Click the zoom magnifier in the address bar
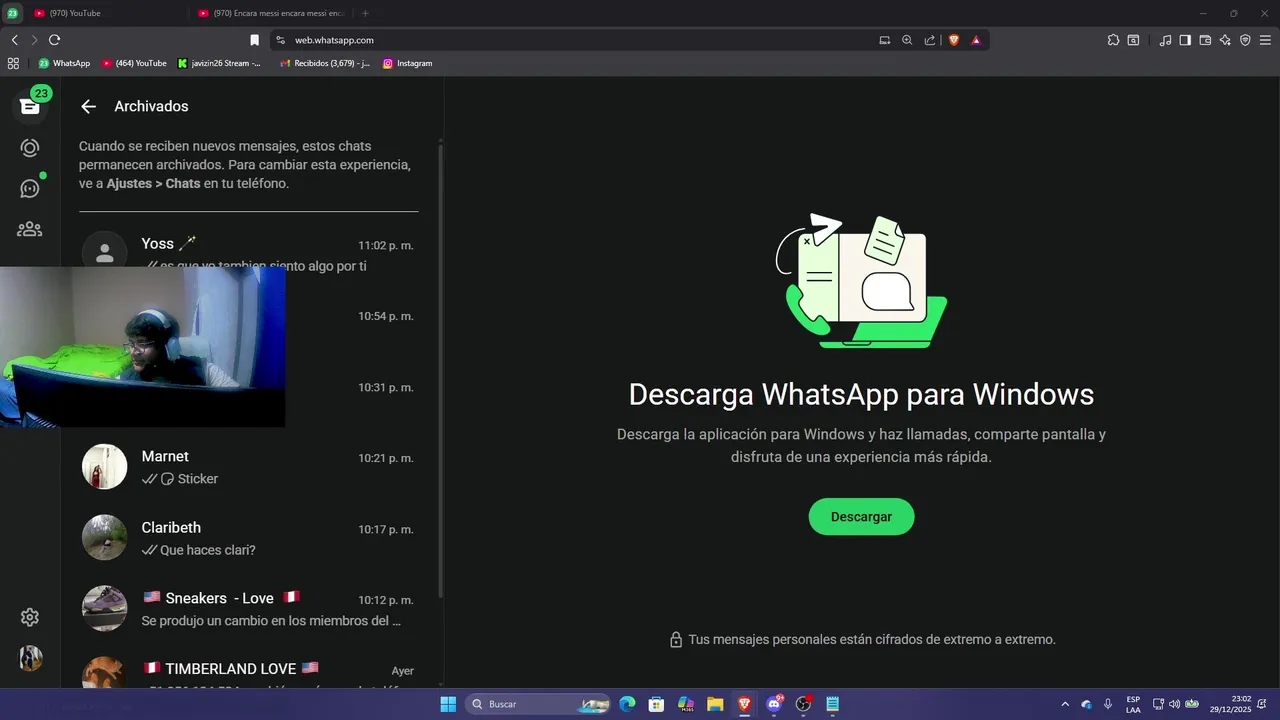This screenshot has height=720, width=1280. tap(907, 40)
